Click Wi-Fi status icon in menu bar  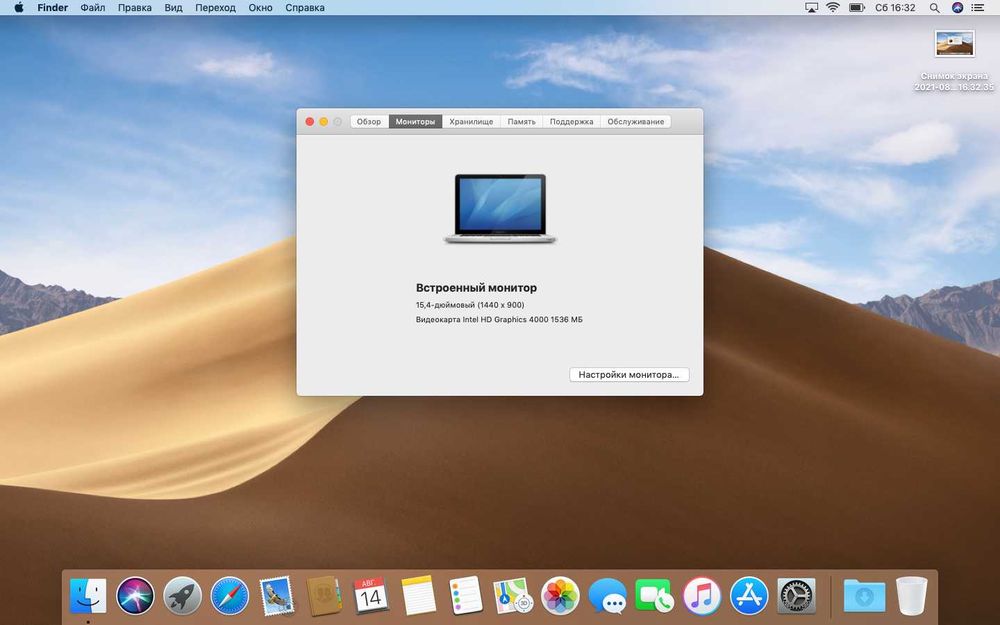point(833,8)
